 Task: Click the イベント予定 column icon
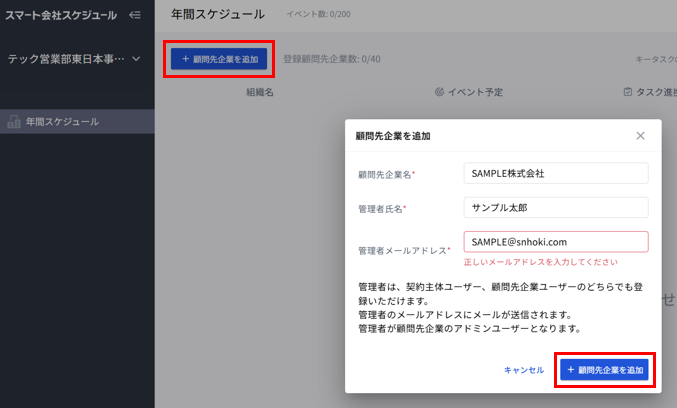click(x=439, y=92)
